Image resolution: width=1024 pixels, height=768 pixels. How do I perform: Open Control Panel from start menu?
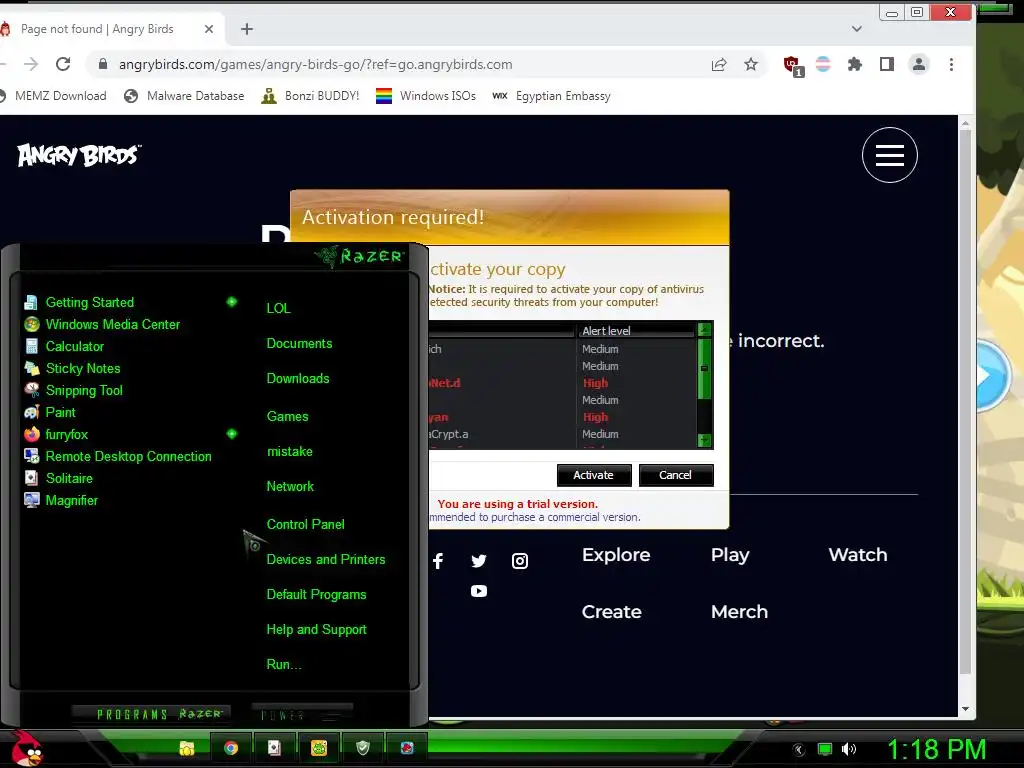pos(306,524)
